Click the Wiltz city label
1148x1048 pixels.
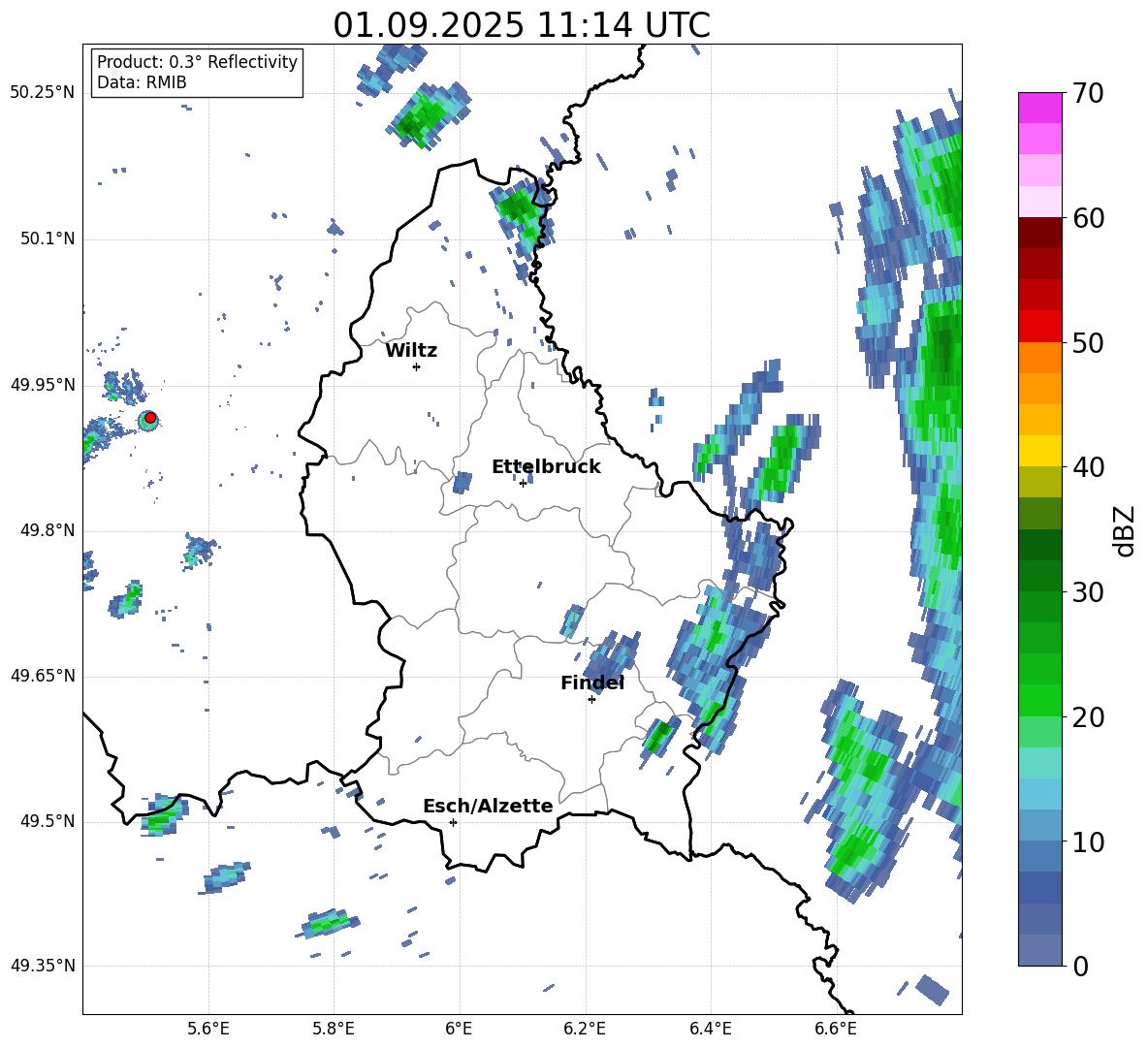pos(411,351)
